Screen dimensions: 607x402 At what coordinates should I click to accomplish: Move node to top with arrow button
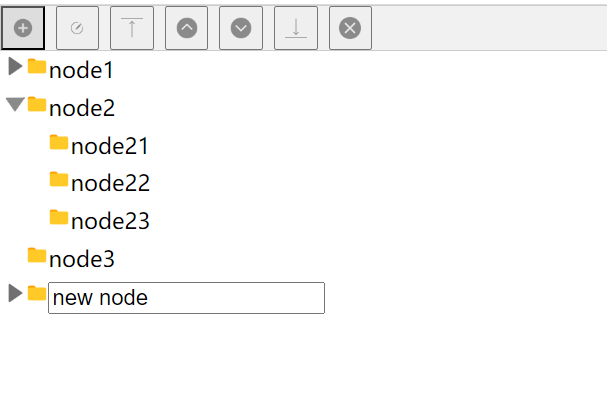tap(132, 28)
